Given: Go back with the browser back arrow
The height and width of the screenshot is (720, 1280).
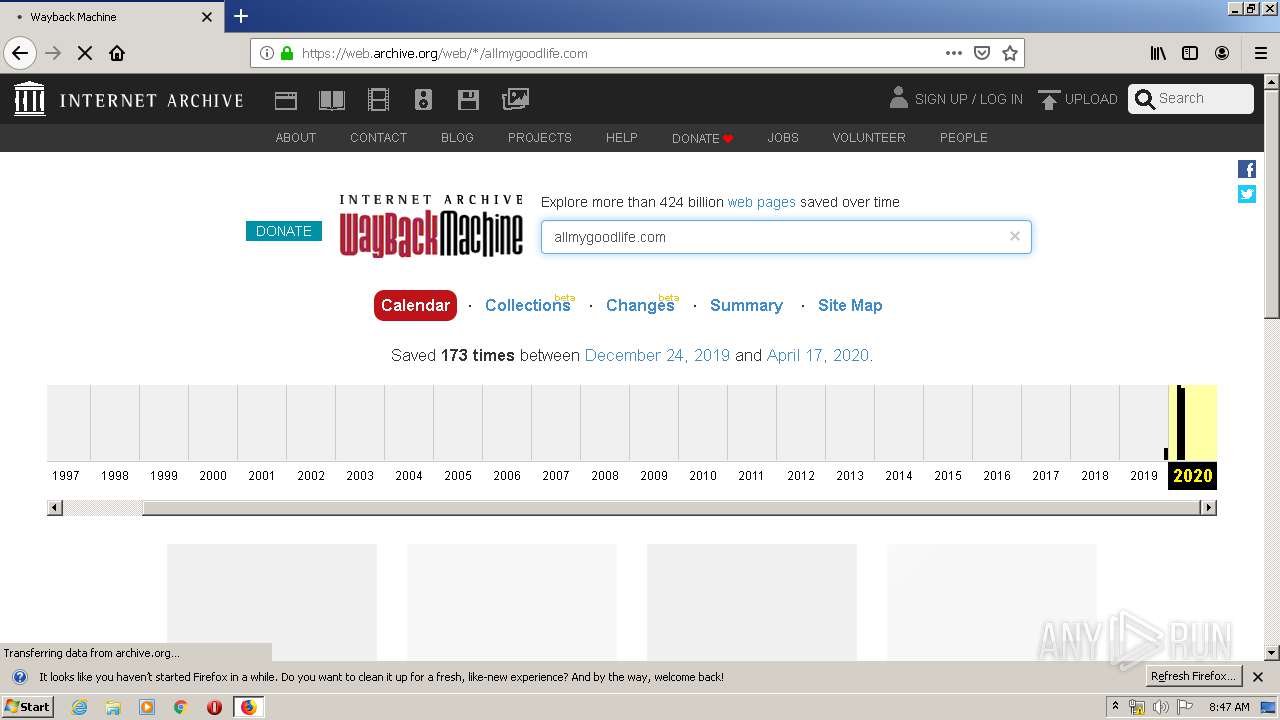Looking at the screenshot, I should (x=20, y=53).
